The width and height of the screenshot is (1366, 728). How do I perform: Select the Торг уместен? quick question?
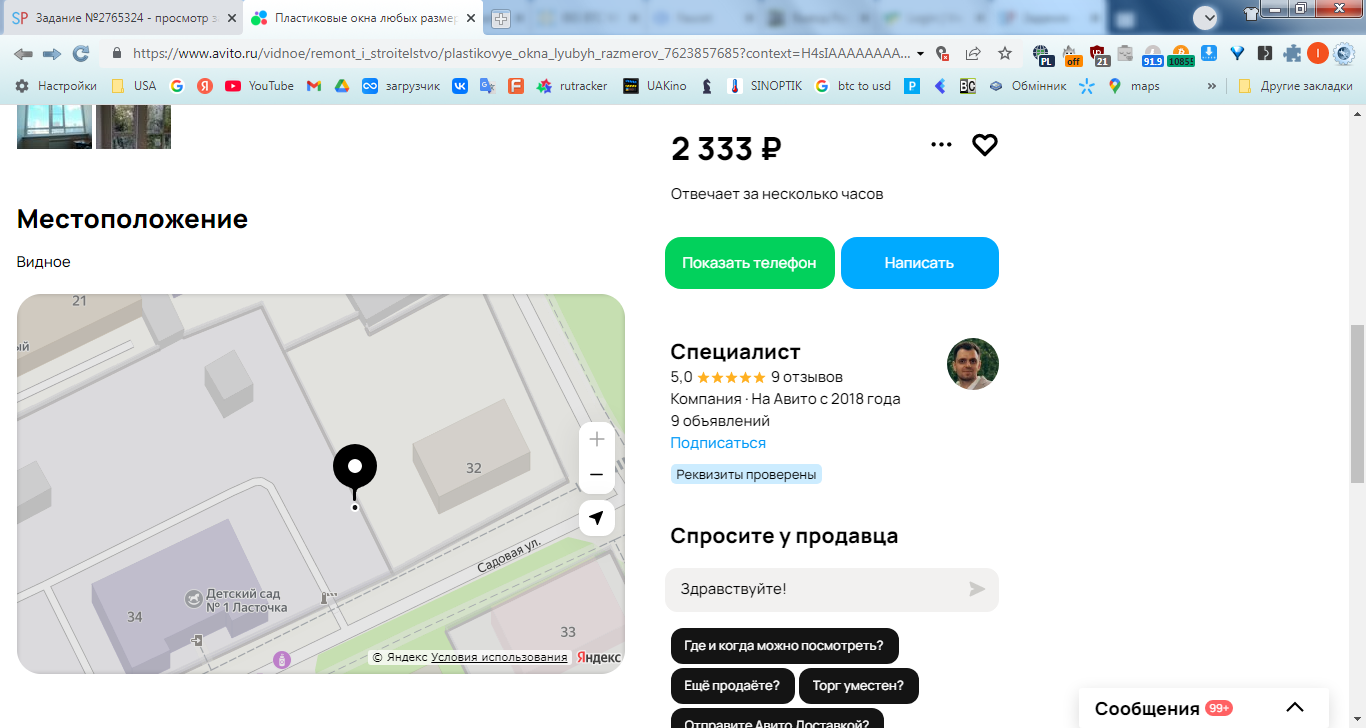[859, 686]
